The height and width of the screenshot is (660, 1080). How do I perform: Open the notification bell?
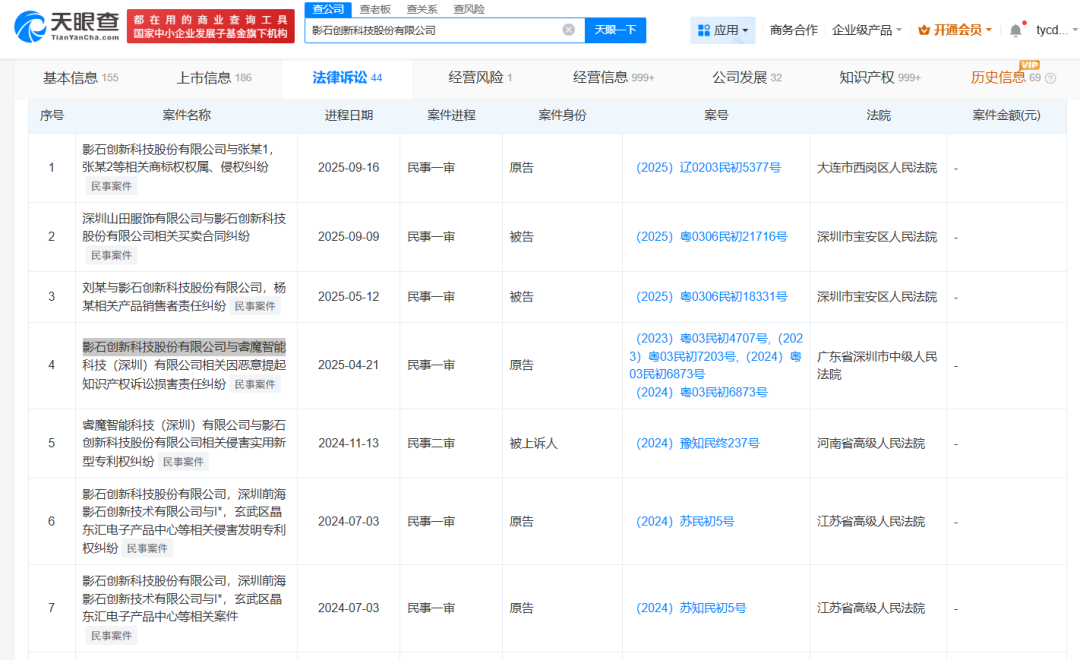pyautogui.click(x=1016, y=30)
